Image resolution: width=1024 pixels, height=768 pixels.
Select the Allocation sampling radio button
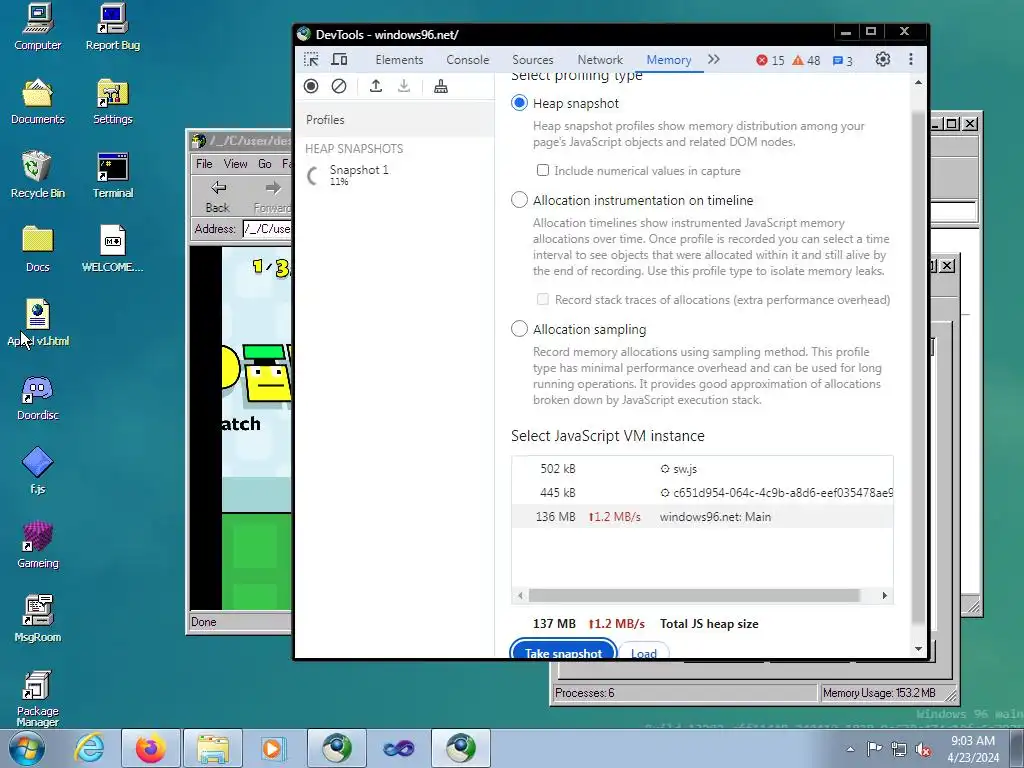pyautogui.click(x=519, y=329)
